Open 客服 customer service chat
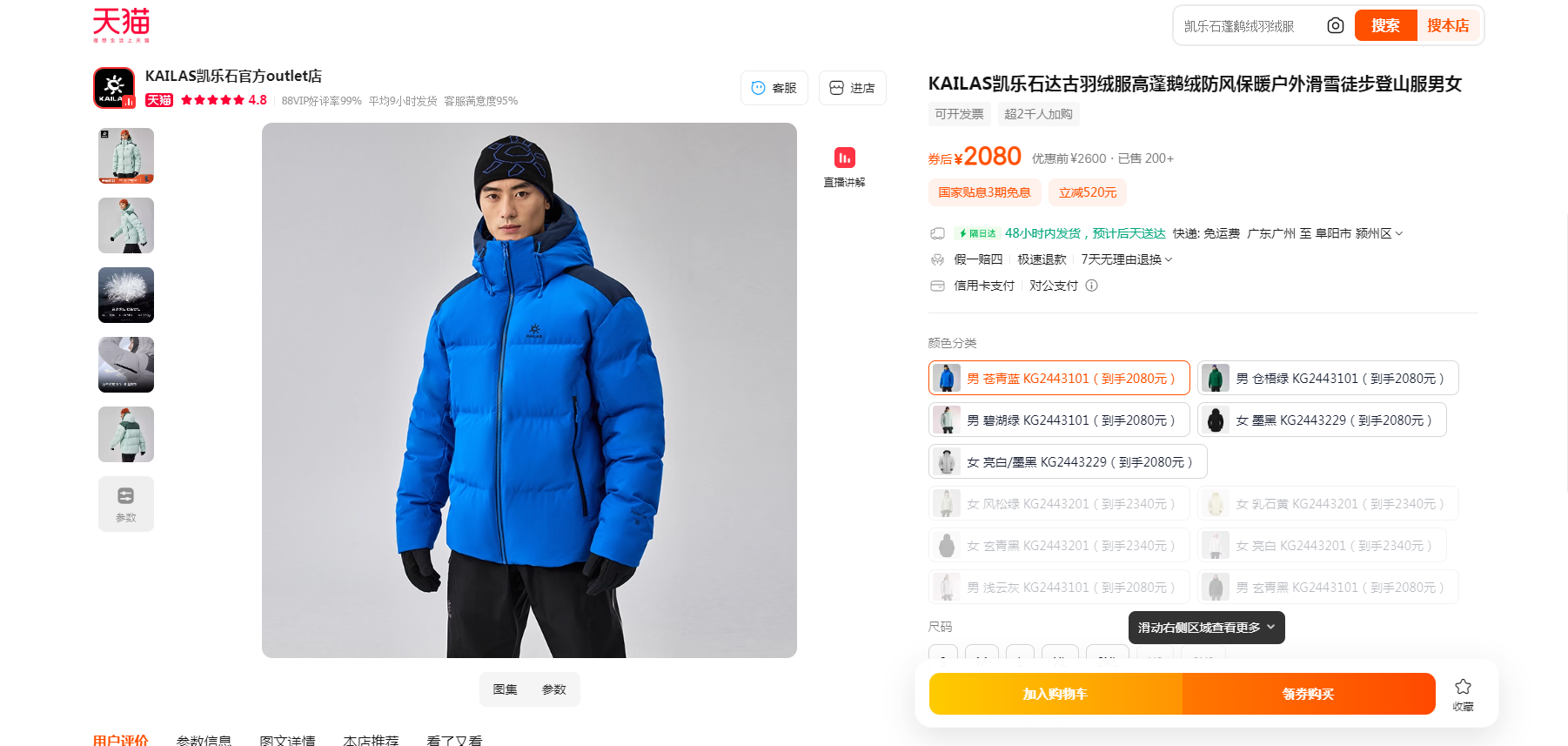The width and height of the screenshot is (1568, 746). pyautogui.click(x=774, y=88)
